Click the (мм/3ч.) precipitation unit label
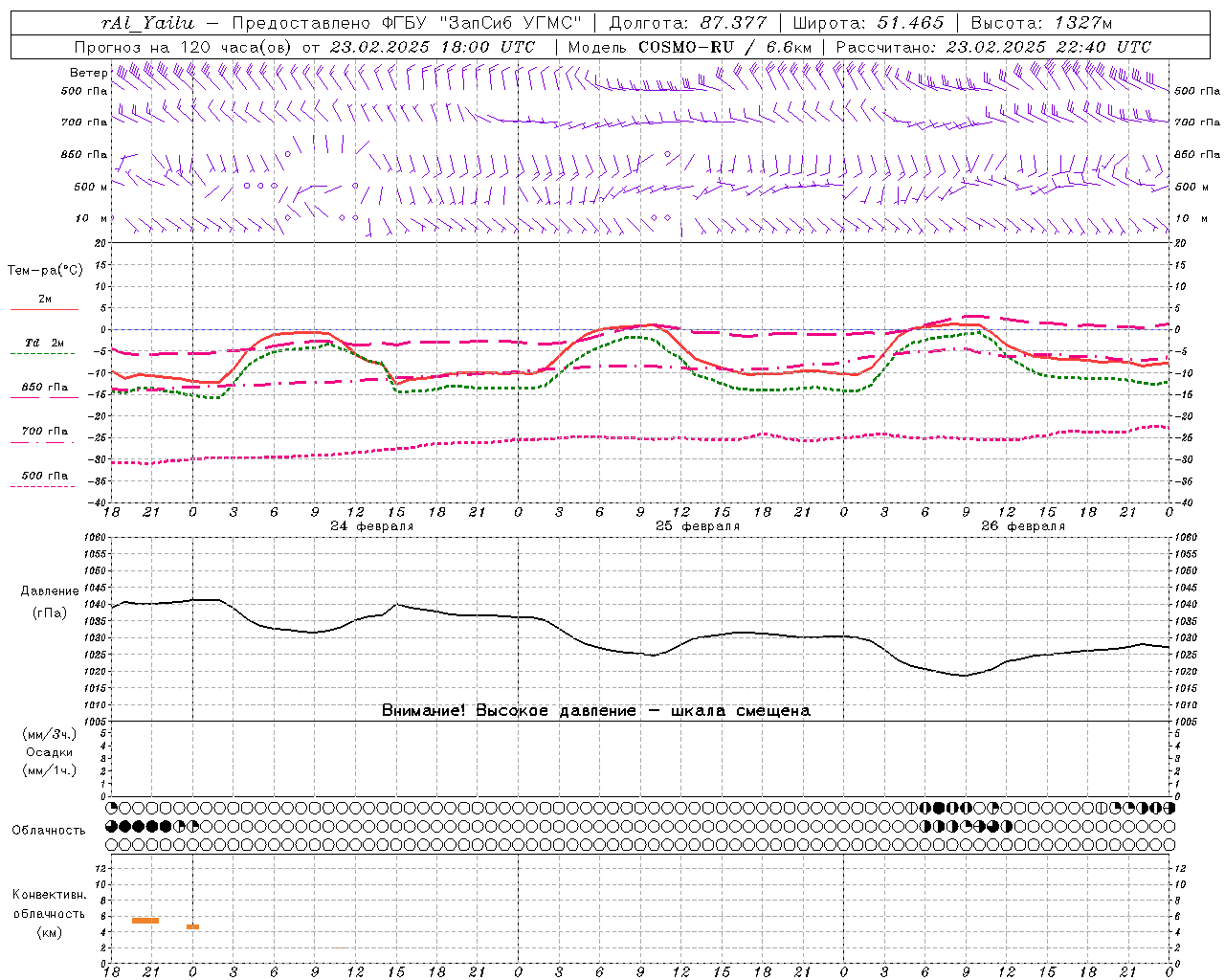 [50, 734]
